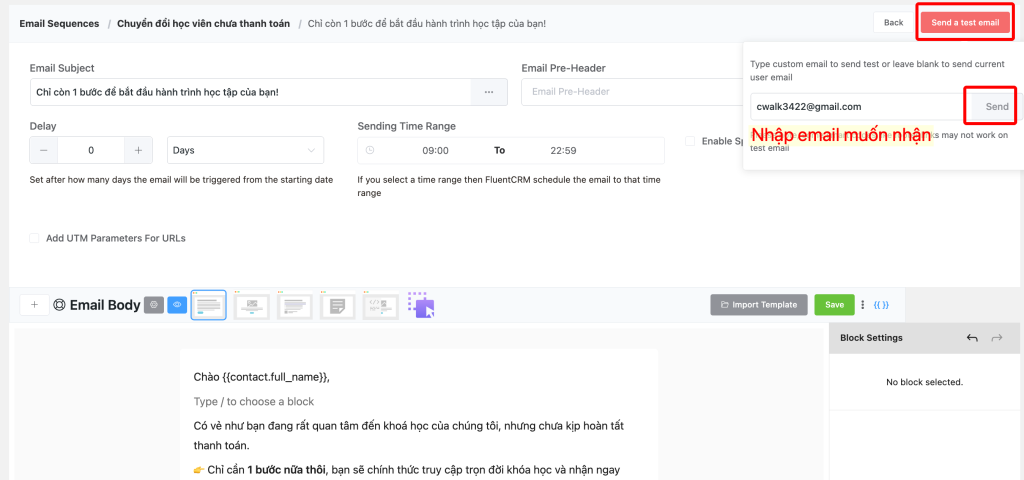The height and width of the screenshot is (480, 1024).
Task: Select the drag-and-drop visual builder icon
Action: click(421, 305)
